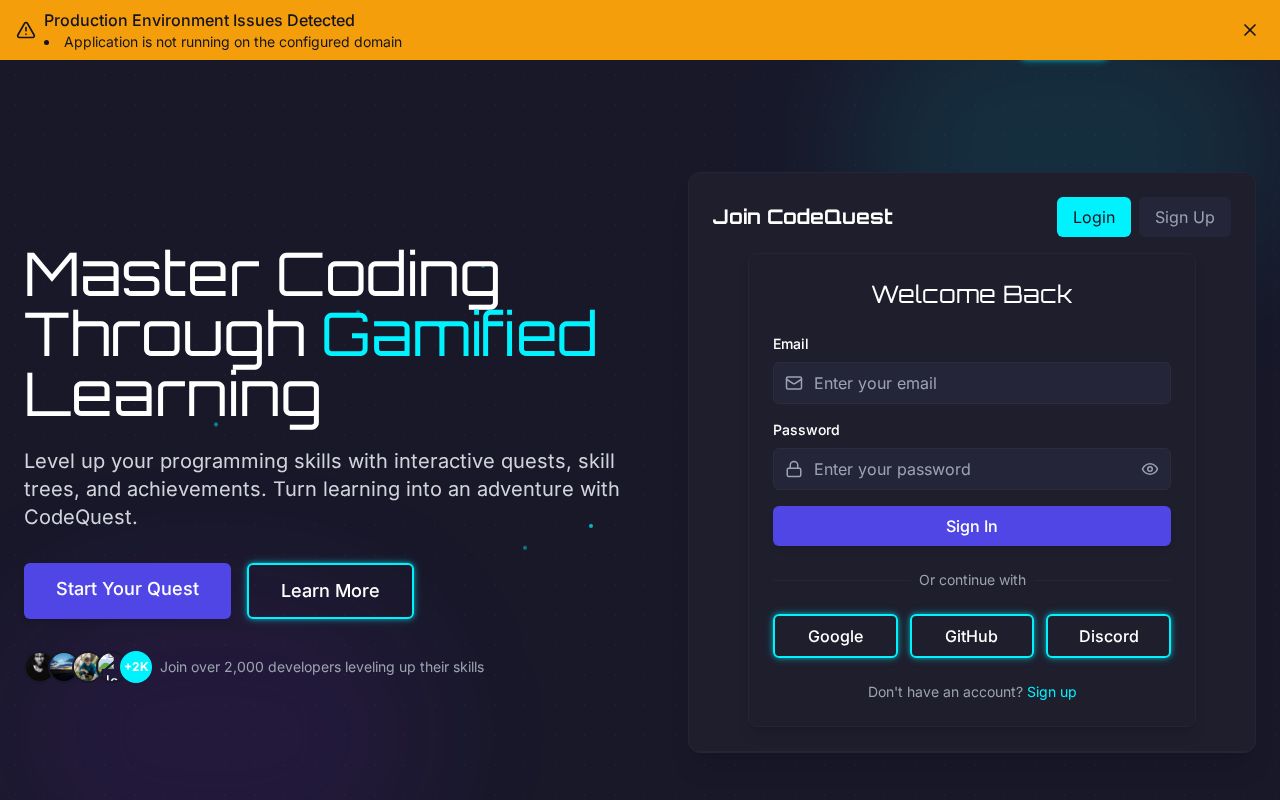Image resolution: width=1280 pixels, height=800 pixels.
Task: Continue with Google
Action: point(835,636)
